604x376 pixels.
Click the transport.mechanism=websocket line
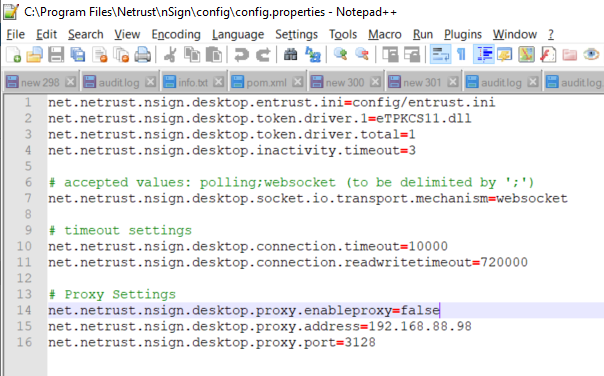(308, 198)
